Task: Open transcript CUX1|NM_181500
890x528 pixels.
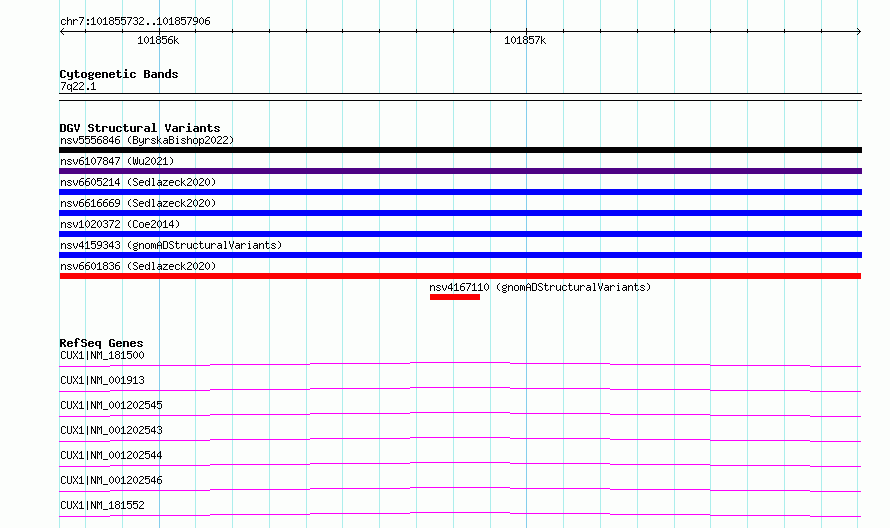Action: tap(102, 355)
